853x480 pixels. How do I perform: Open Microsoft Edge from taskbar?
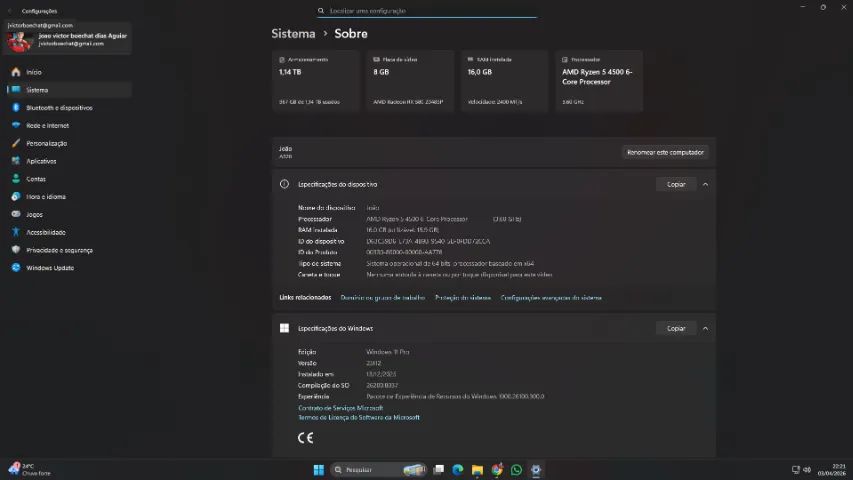(458, 470)
